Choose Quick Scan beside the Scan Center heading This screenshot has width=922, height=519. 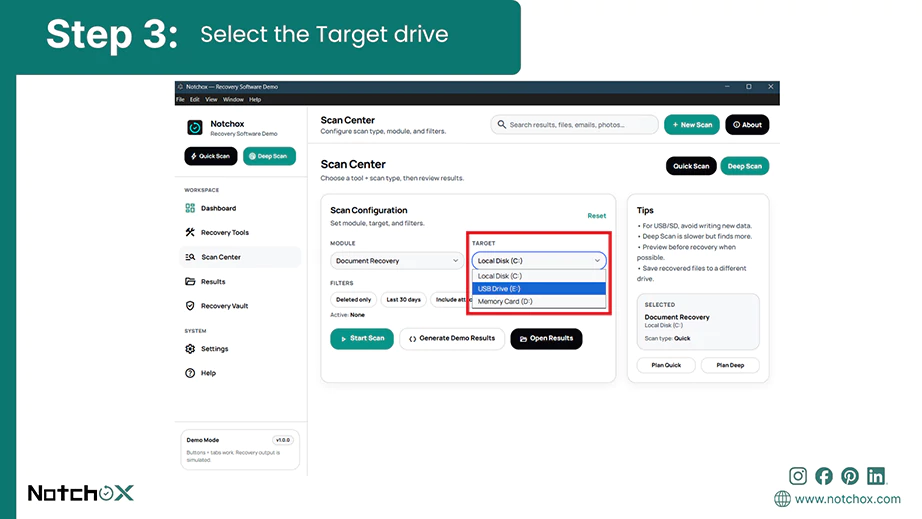click(x=691, y=166)
